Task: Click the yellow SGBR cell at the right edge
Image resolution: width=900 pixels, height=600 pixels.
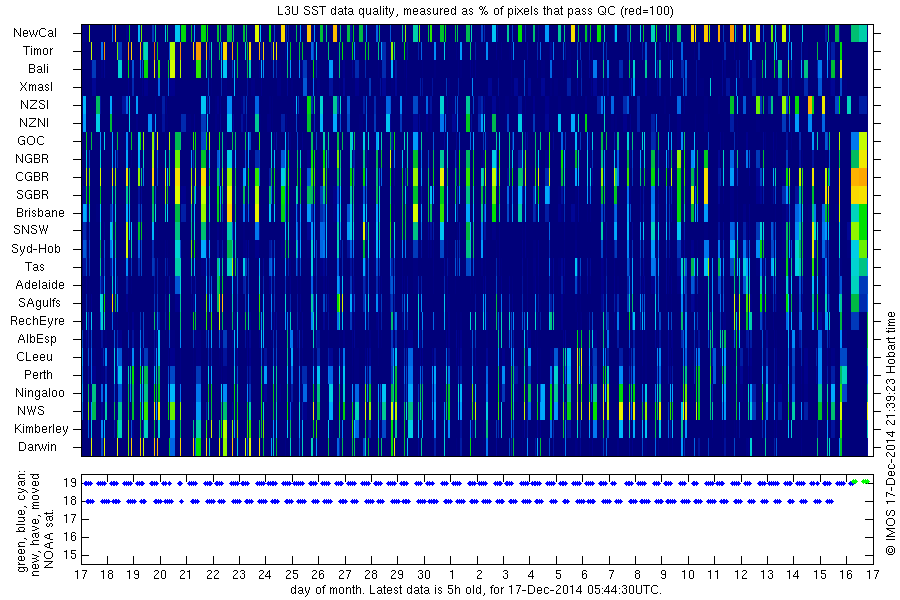Action: [x=859, y=195]
